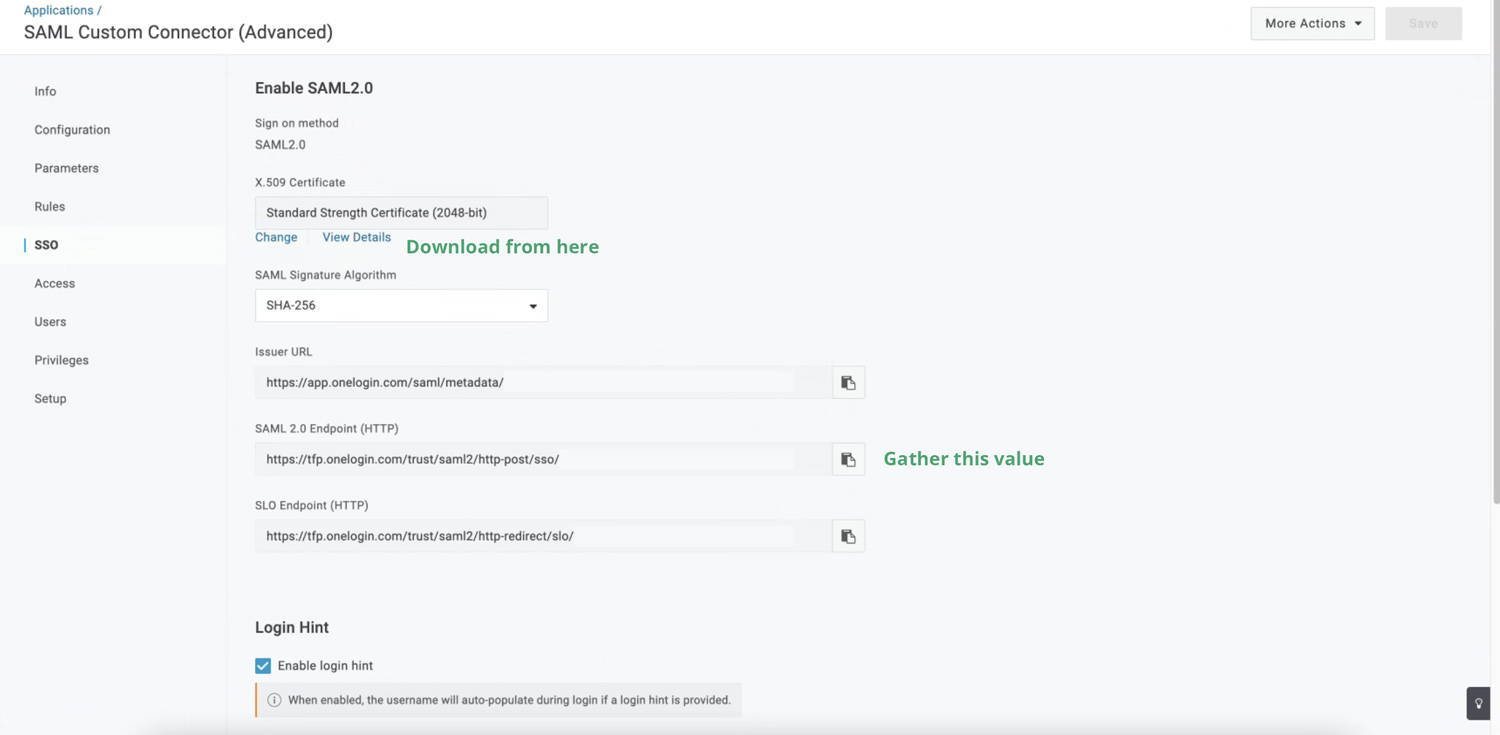Open the Access settings tab
Viewport: 1500px width, 735px height.
54,284
